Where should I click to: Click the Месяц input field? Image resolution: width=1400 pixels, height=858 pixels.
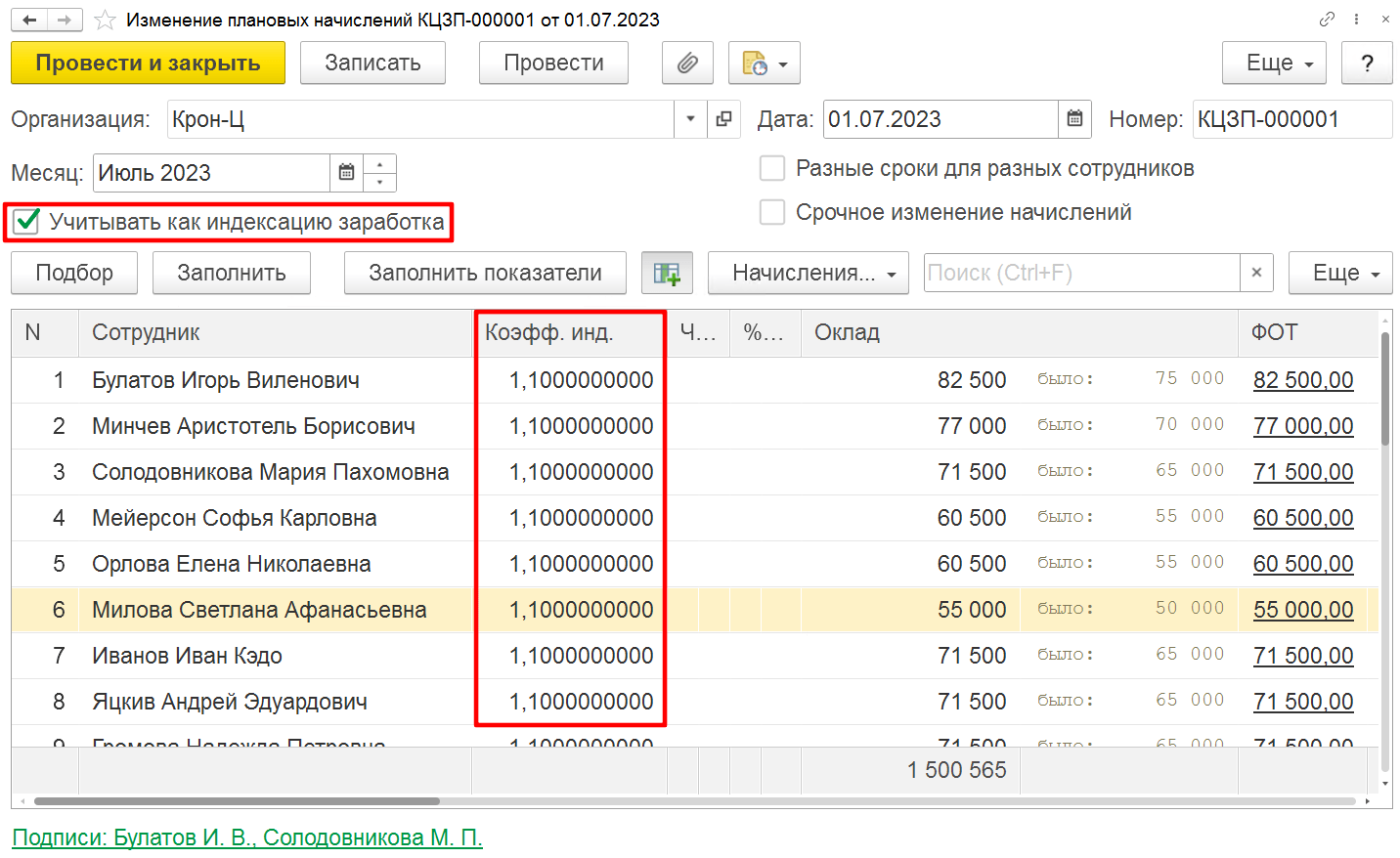(x=211, y=173)
